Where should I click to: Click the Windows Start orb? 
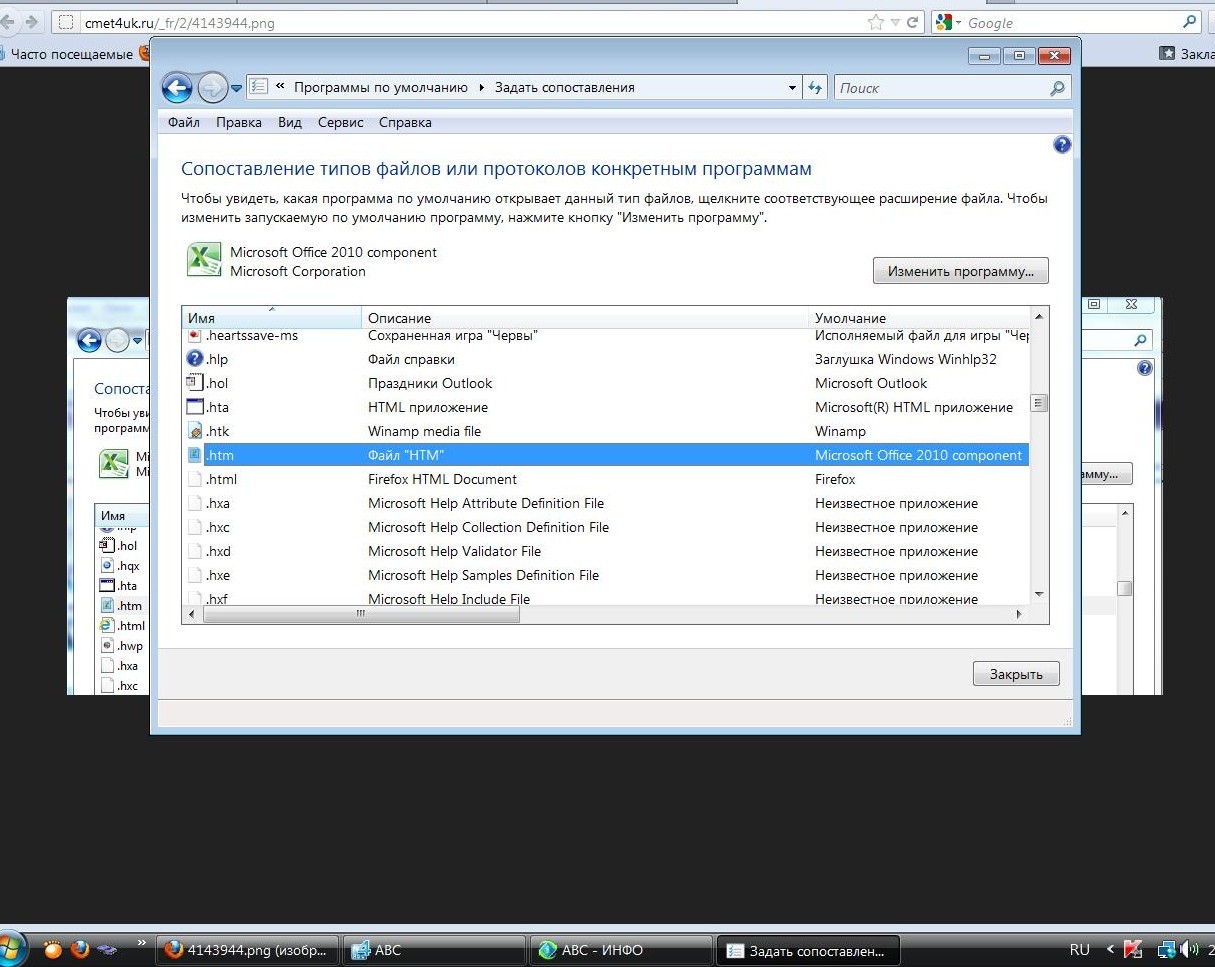click(12, 949)
